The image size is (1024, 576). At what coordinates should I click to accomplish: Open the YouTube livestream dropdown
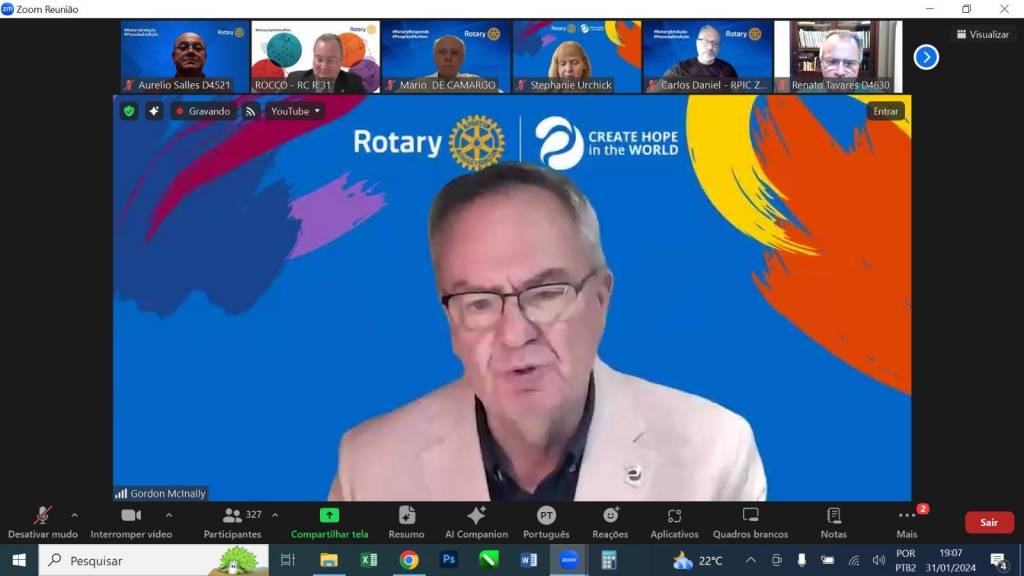coord(295,111)
